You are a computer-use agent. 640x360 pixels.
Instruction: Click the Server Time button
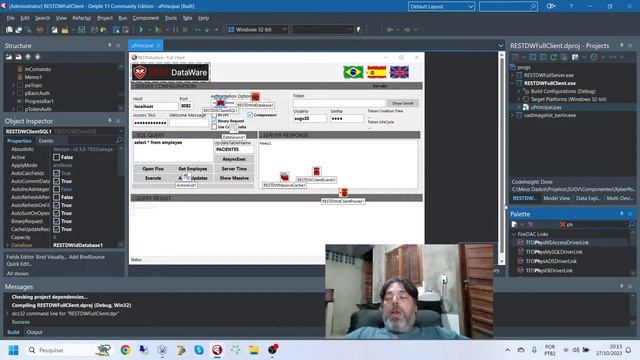point(234,169)
